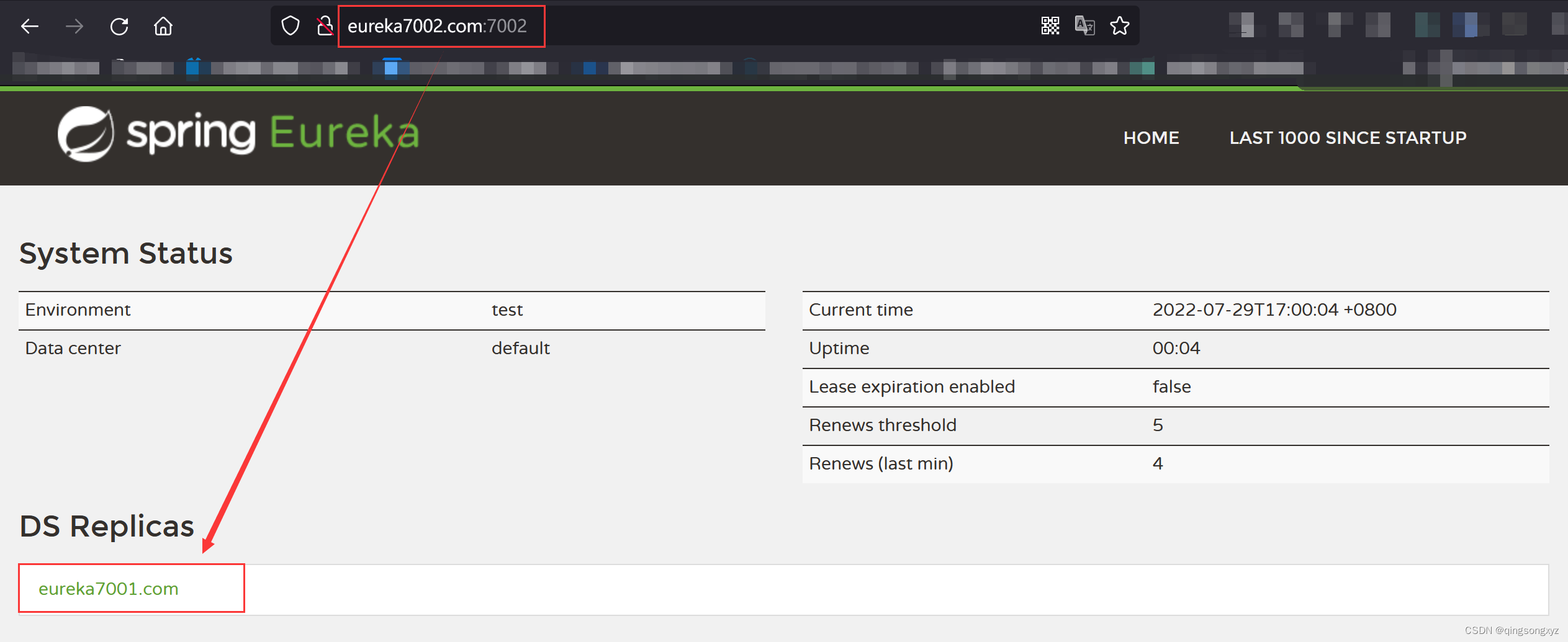This screenshot has width=1568, height=642.
Task: Select the 'false' lease expiration value
Action: 1171,386
